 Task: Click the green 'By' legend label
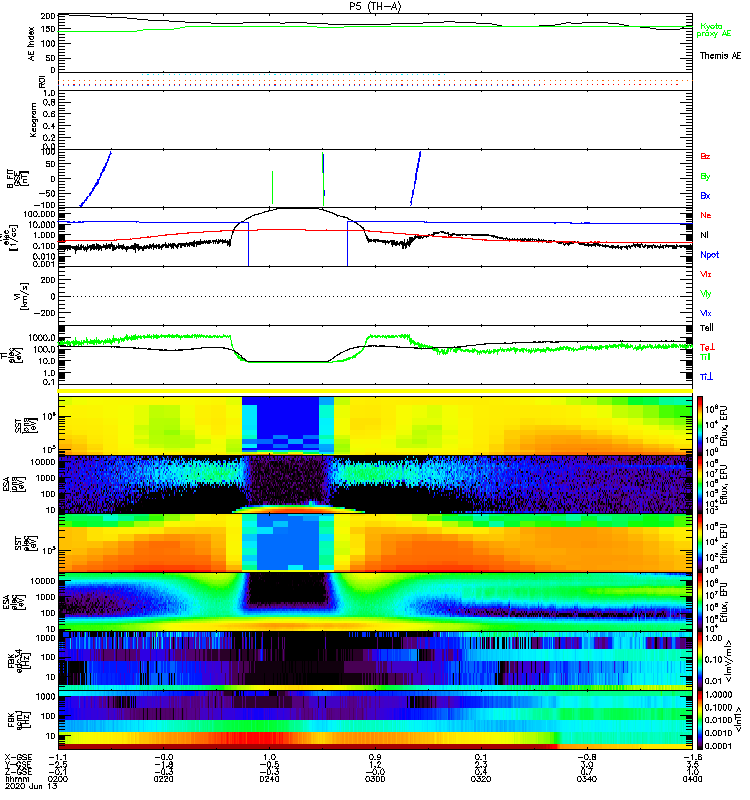pyautogui.click(x=705, y=177)
